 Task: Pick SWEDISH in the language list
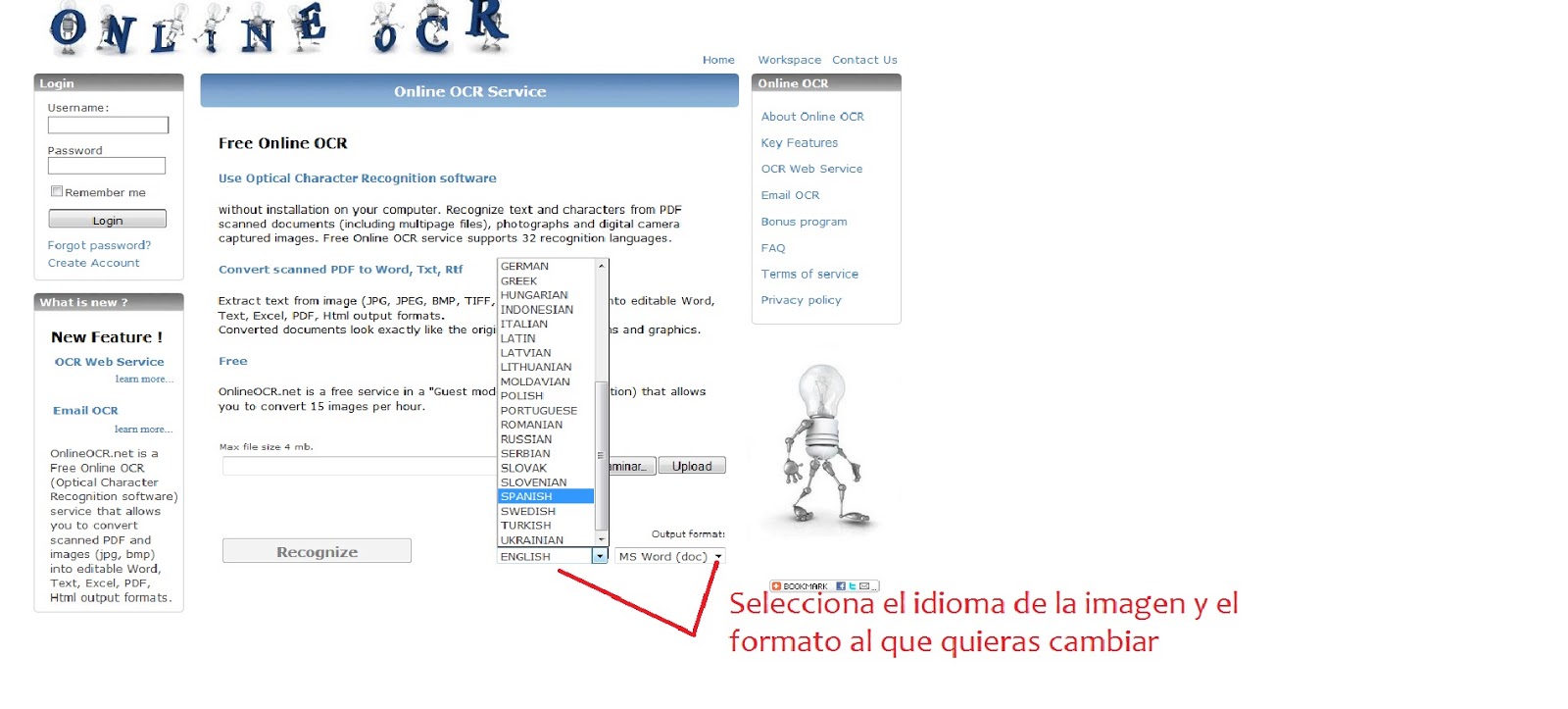pyautogui.click(x=546, y=511)
